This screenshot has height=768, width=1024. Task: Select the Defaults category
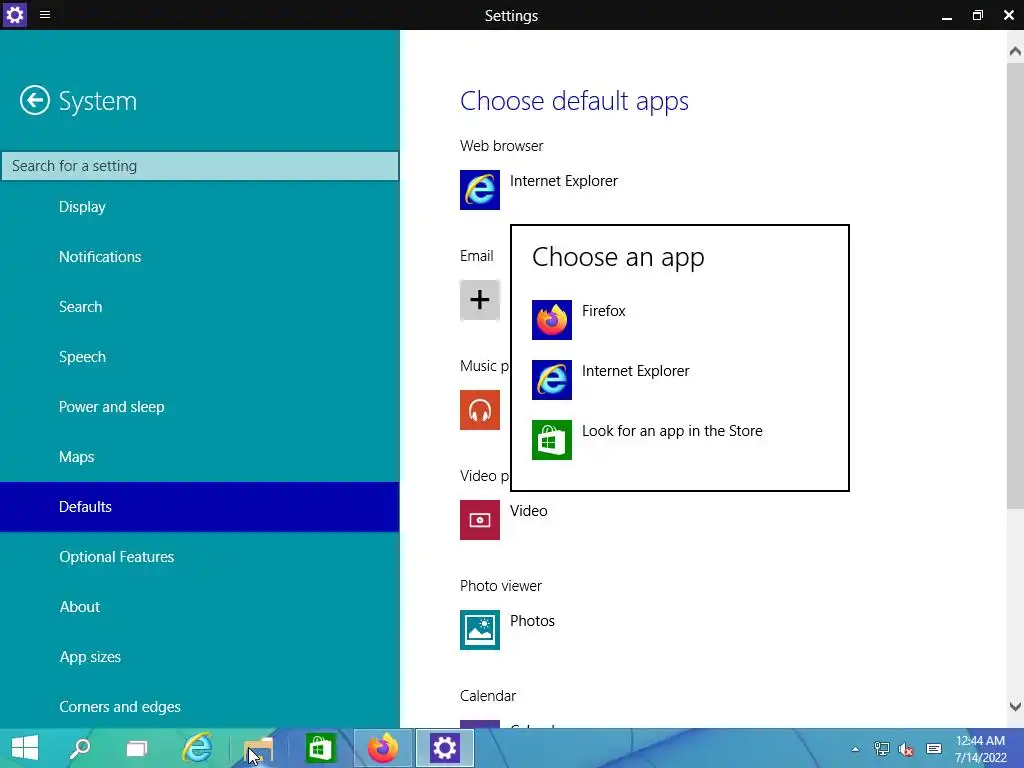[200, 507]
